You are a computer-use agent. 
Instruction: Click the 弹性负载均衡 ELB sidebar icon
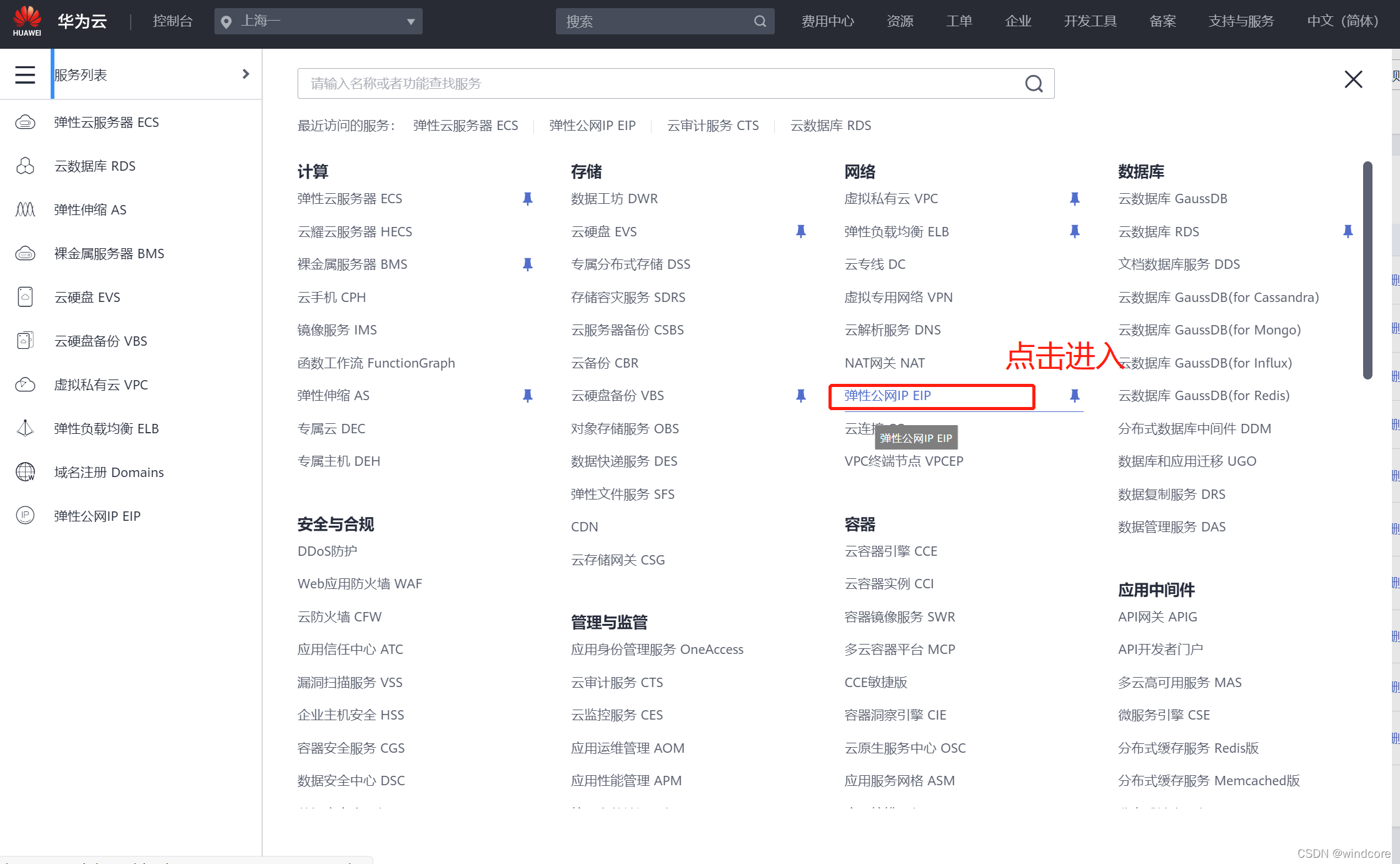point(25,428)
